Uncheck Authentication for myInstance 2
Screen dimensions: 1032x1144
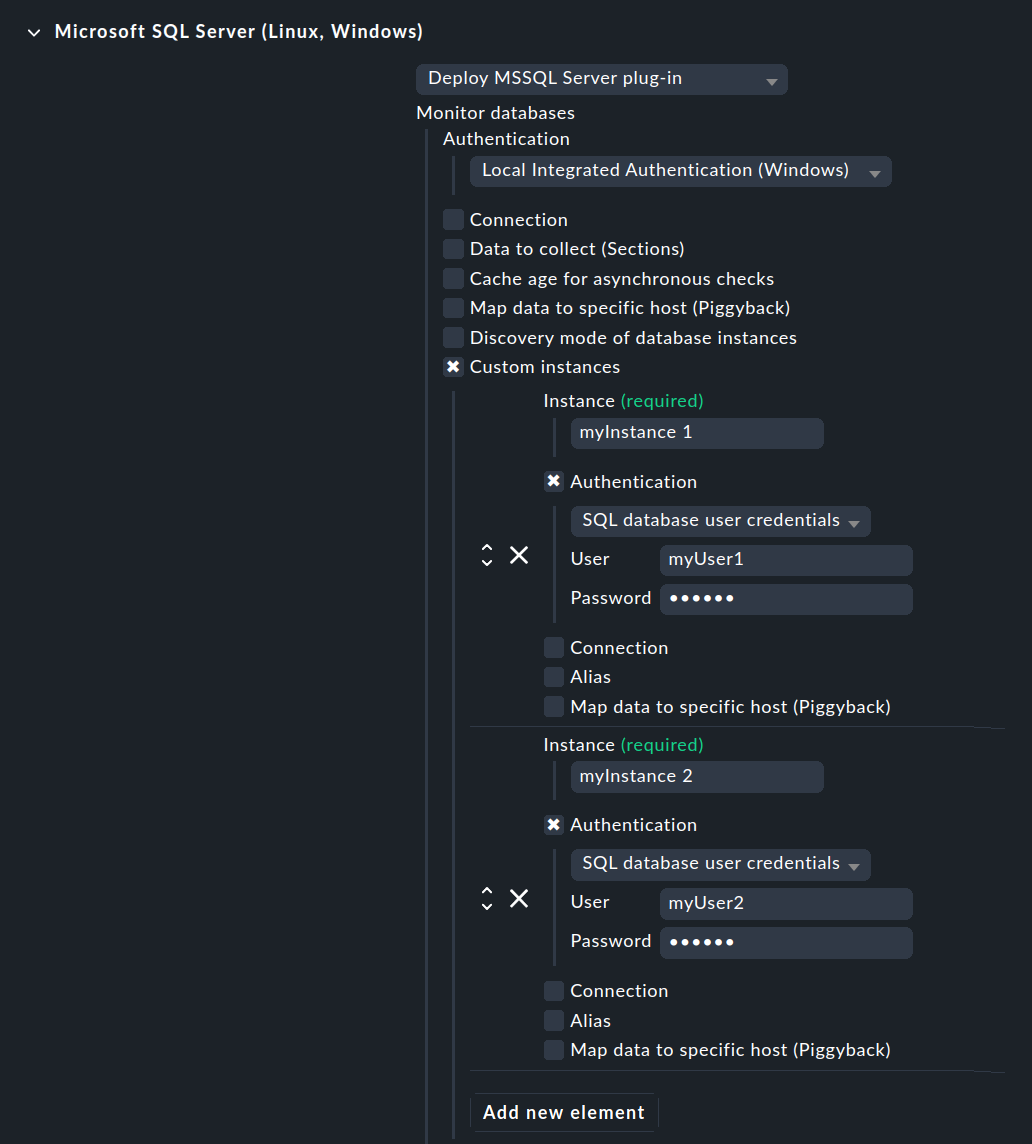tap(554, 825)
